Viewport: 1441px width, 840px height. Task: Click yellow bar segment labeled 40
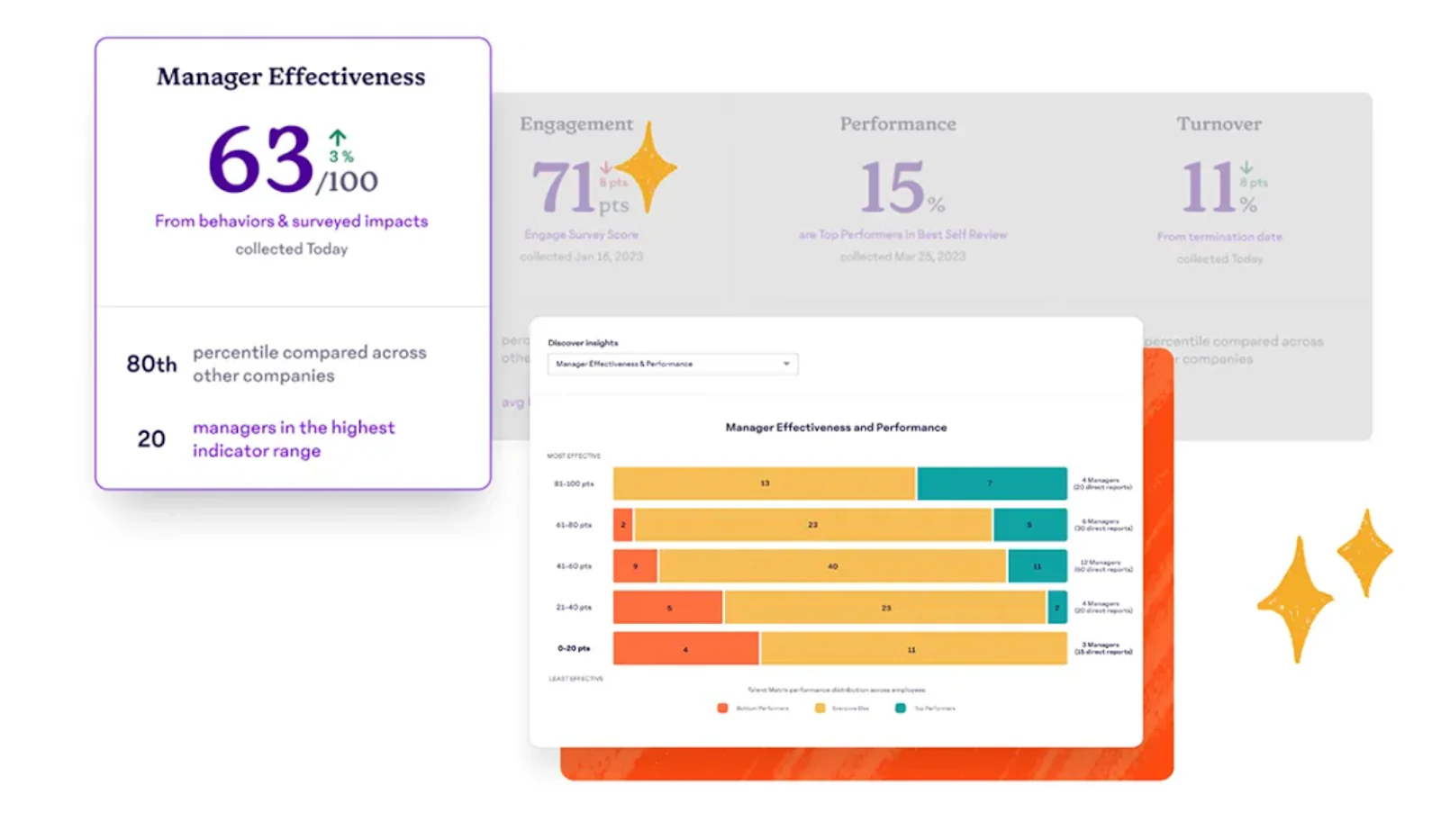(x=832, y=566)
